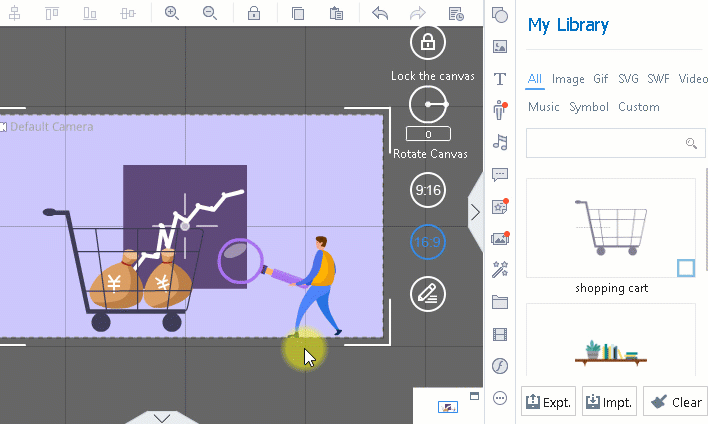
Task: Click the circular edit pencil button
Action: click(428, 294)
